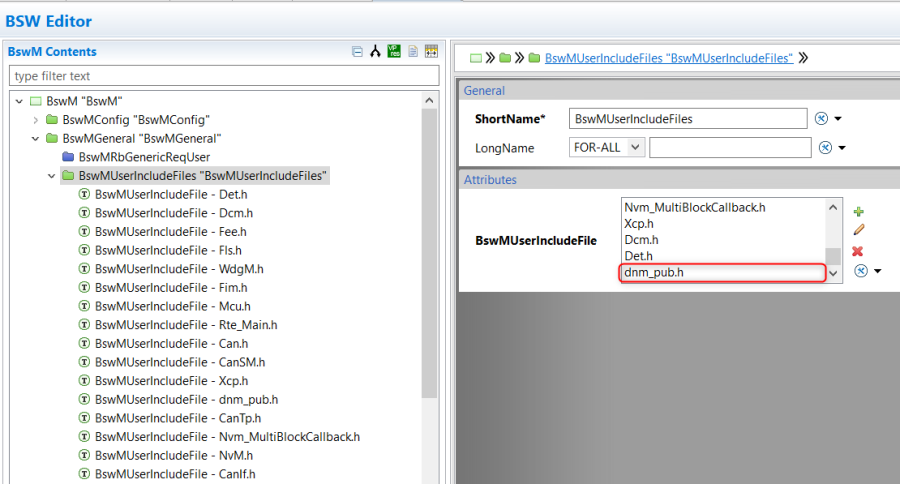Click the green VP icon in BswM Contents toolbar
The width and height of the screenshot is (900, 484).
point(394,51)
